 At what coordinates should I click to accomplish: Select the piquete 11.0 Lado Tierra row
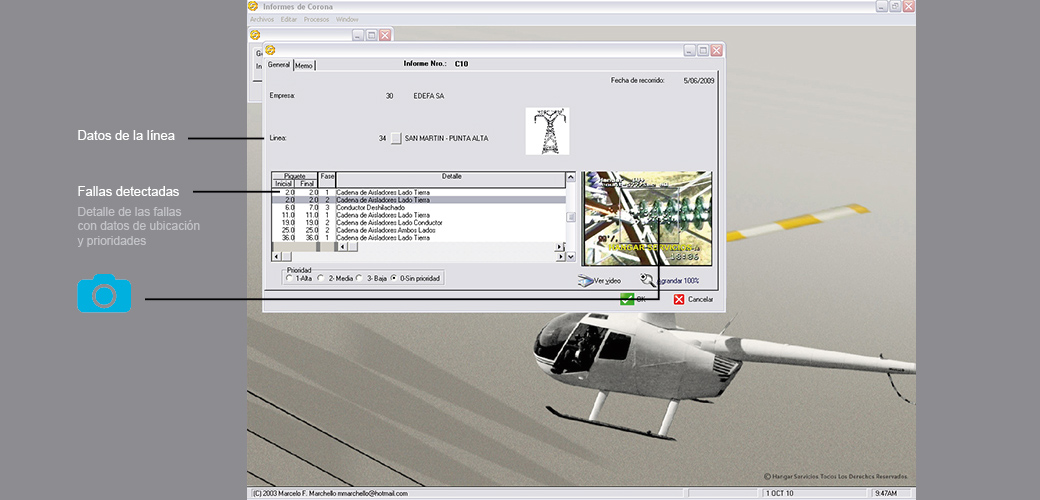418,215
